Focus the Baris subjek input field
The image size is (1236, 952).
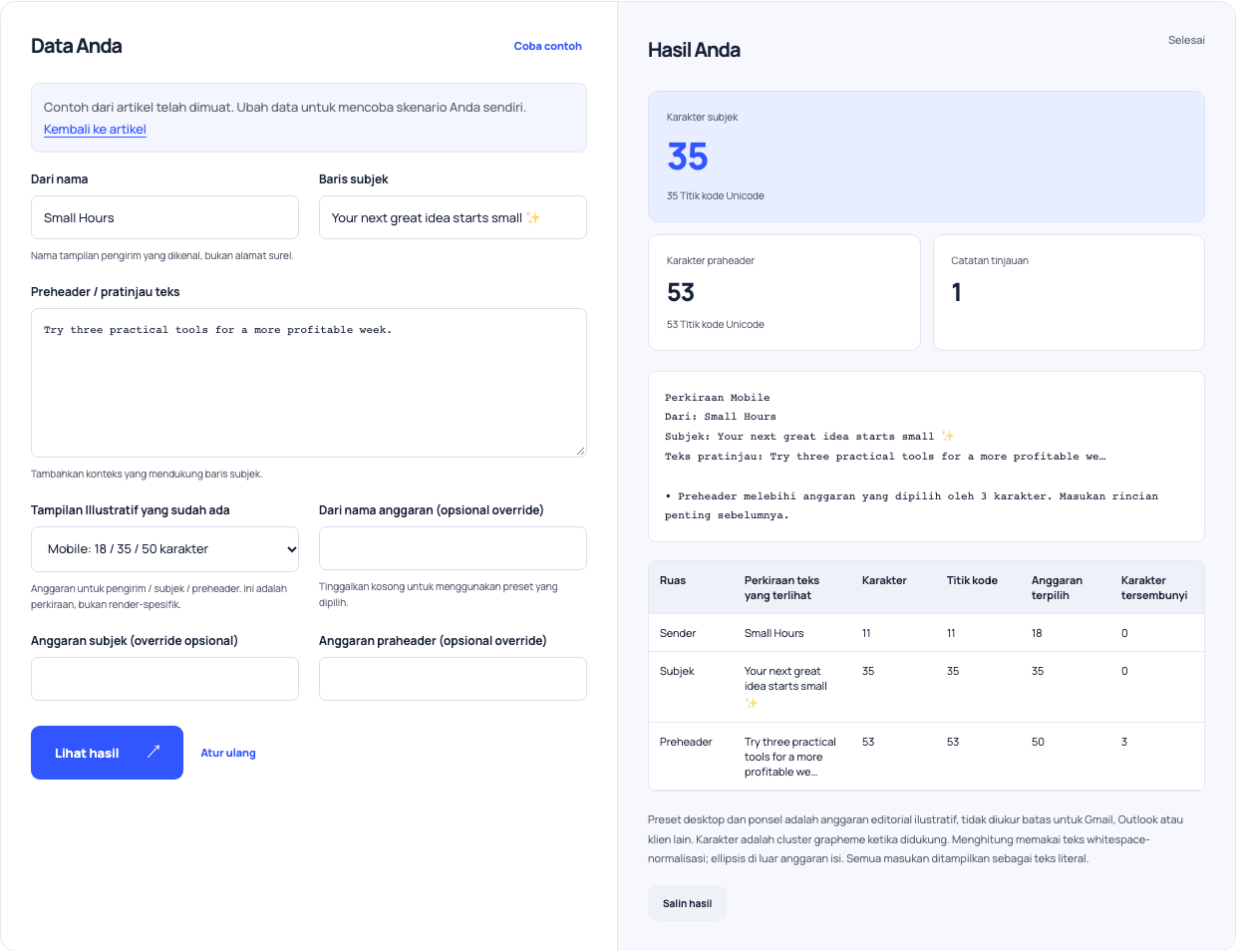click(453, 217)
